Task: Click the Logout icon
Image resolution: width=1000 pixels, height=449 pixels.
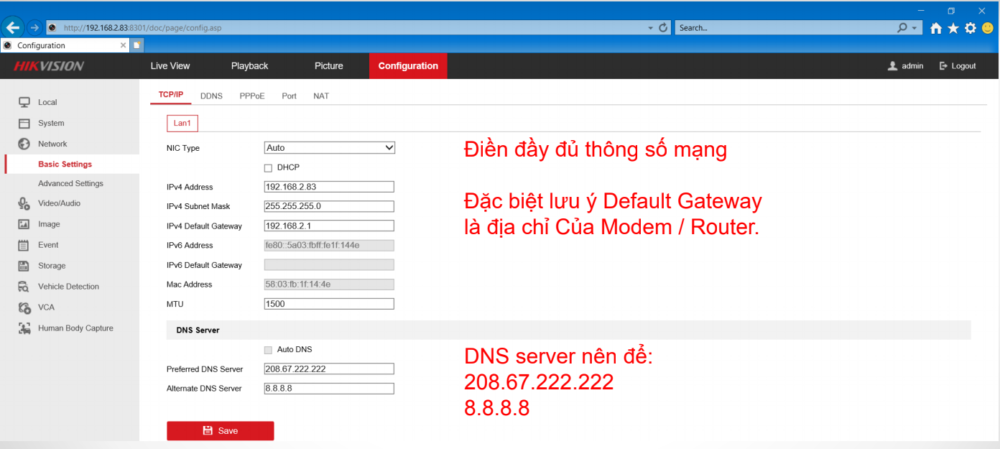Action: [x=943, y=66]
